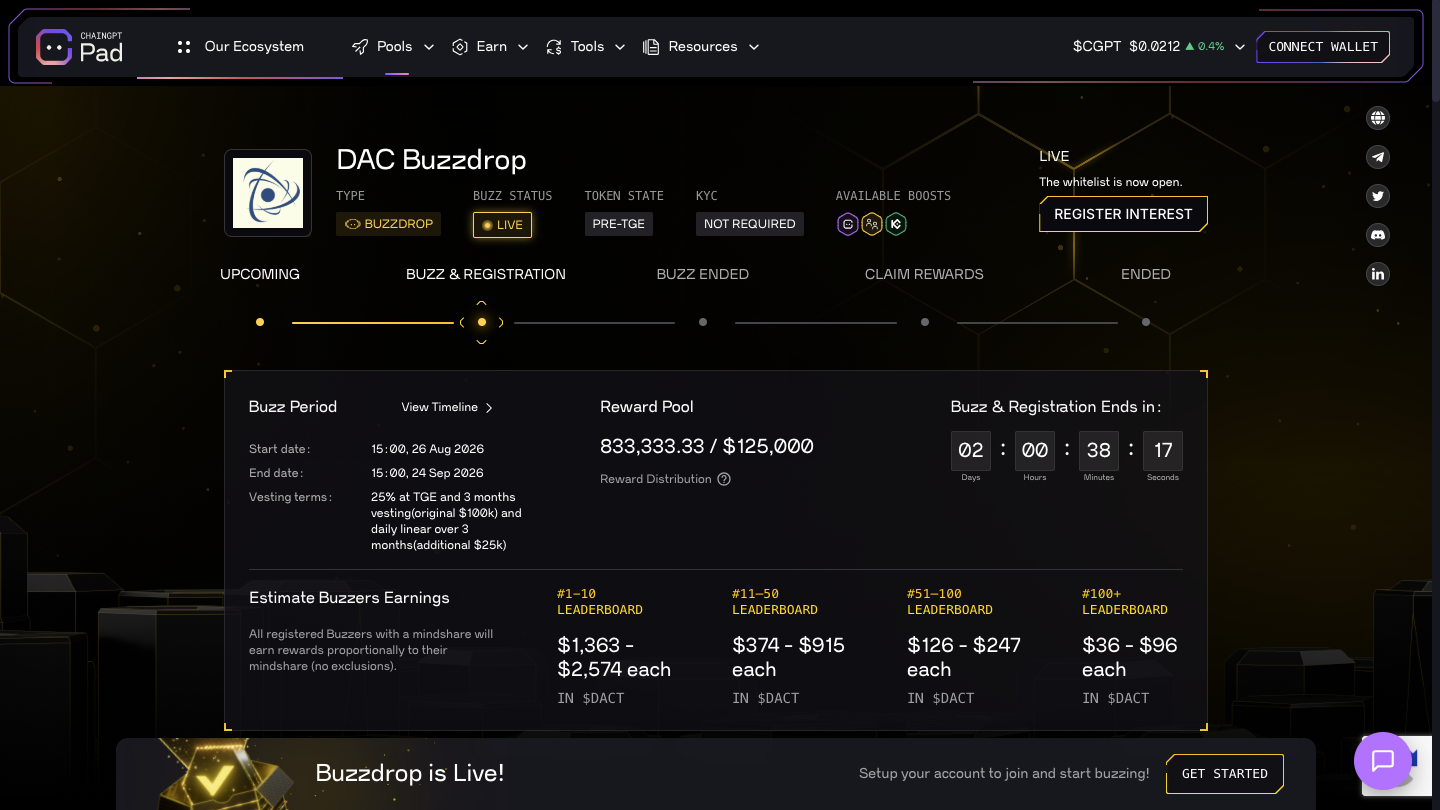The image size is (1440, 810).
Task: Click the Get Started button
Action: coord(1225,774)
